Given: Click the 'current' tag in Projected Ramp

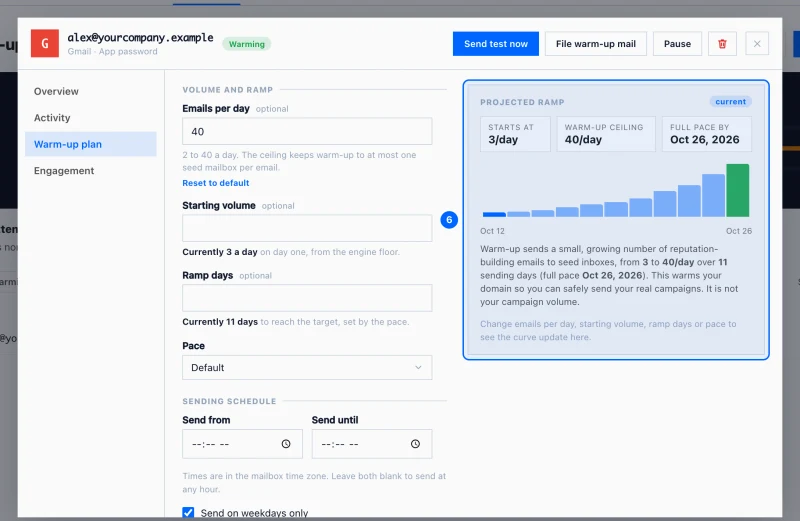Looking at the screenshot, I should point(730,102).
